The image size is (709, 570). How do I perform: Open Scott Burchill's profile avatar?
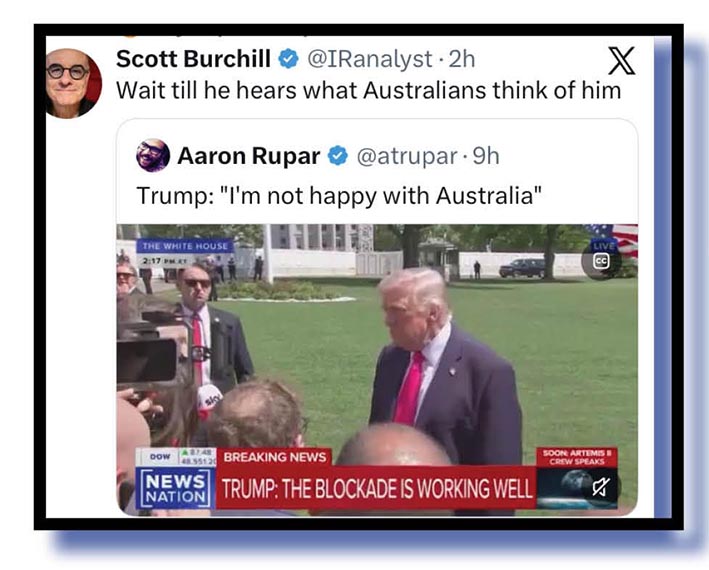73,84
